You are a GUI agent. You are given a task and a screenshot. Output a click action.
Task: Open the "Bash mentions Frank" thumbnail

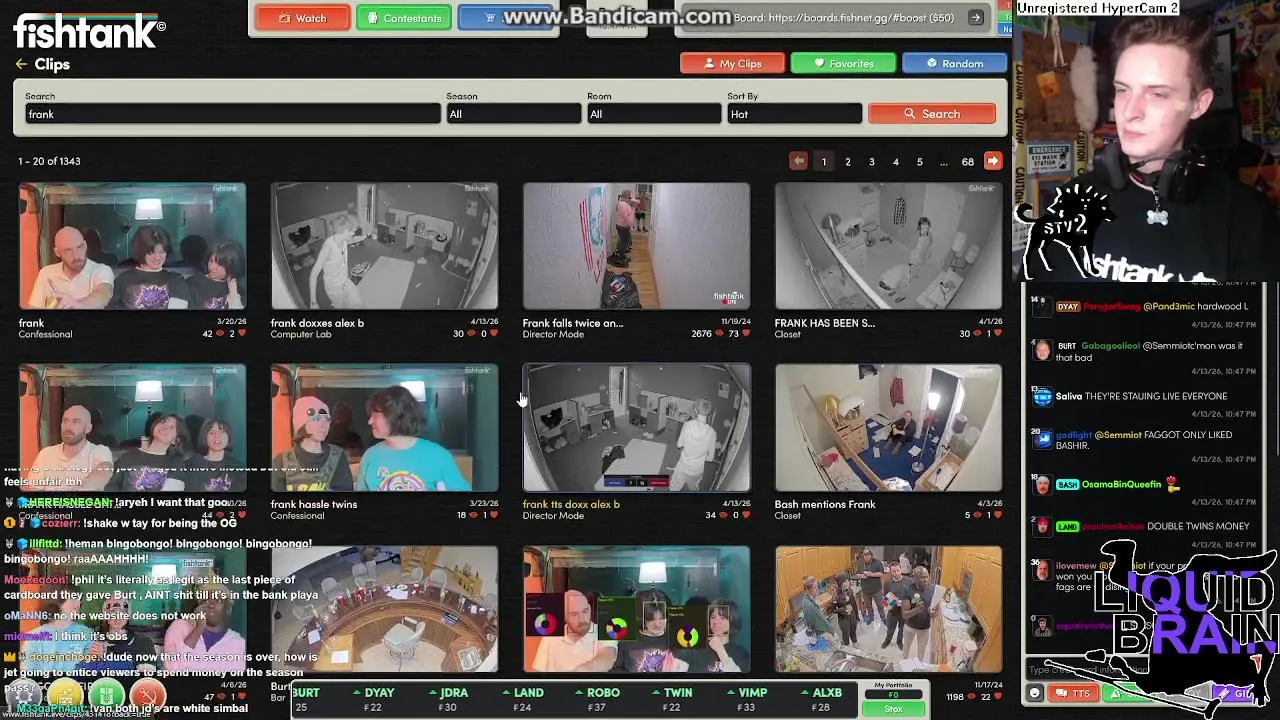888,428
